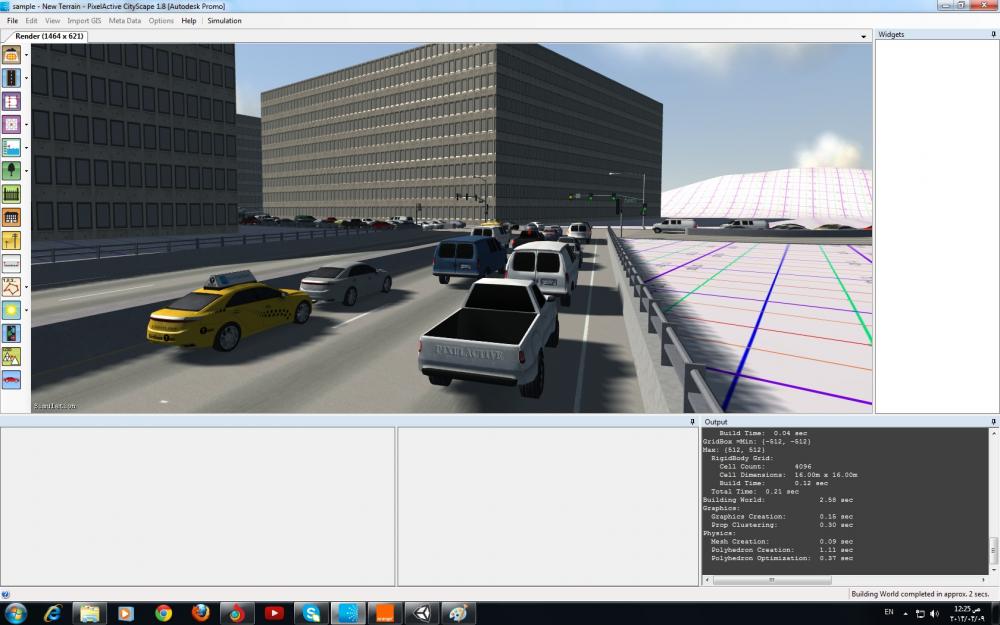Open the Simulation menu

click(224, 20)
